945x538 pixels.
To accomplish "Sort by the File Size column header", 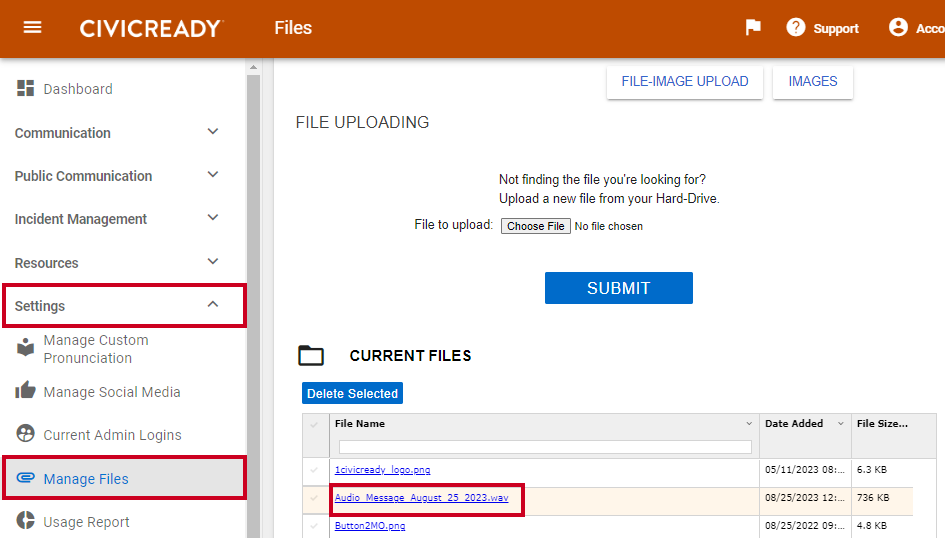I will point(882,424).
